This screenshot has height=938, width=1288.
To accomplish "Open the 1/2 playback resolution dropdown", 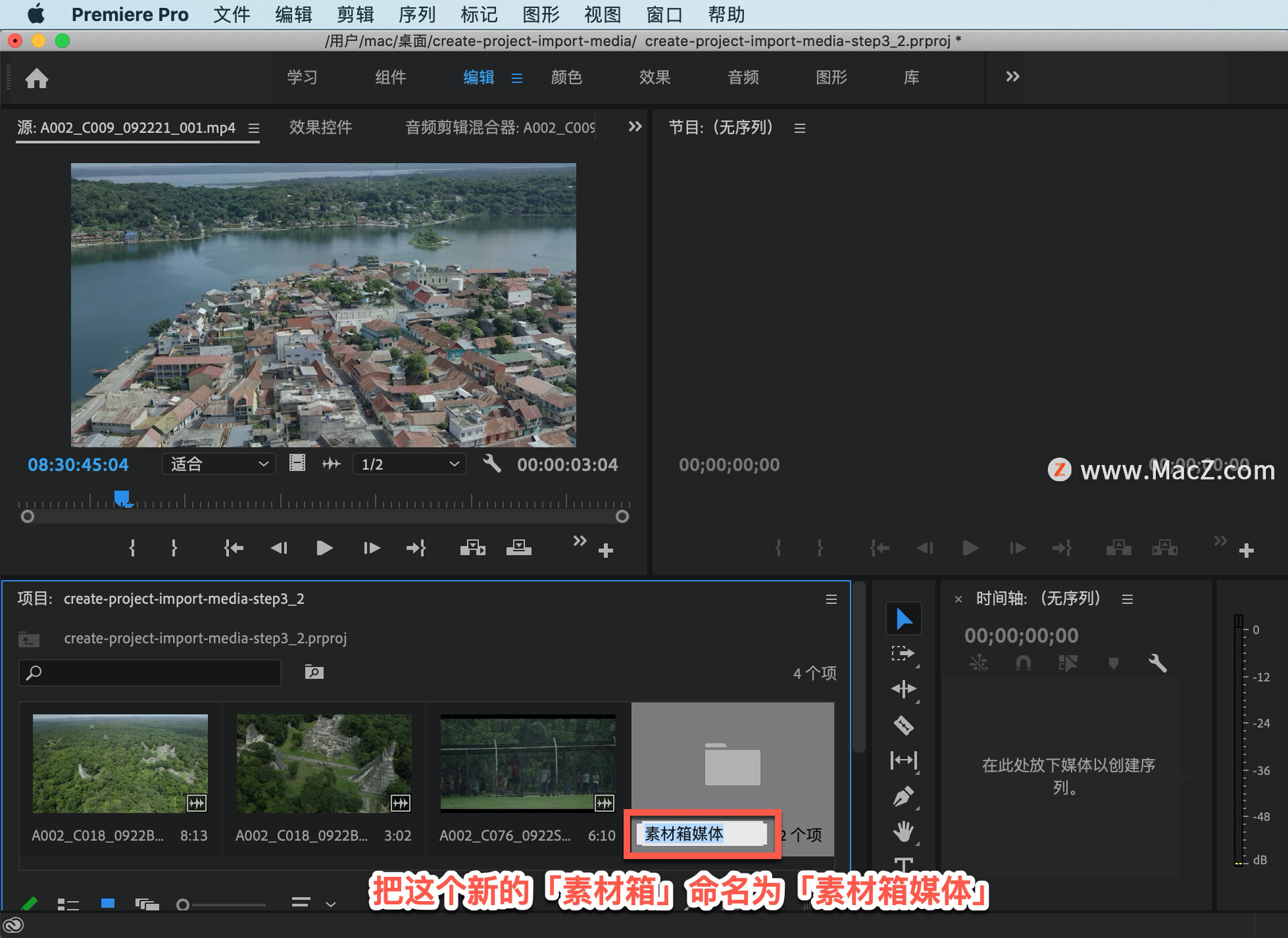I will pyautogui.click(x=409, y=464).
